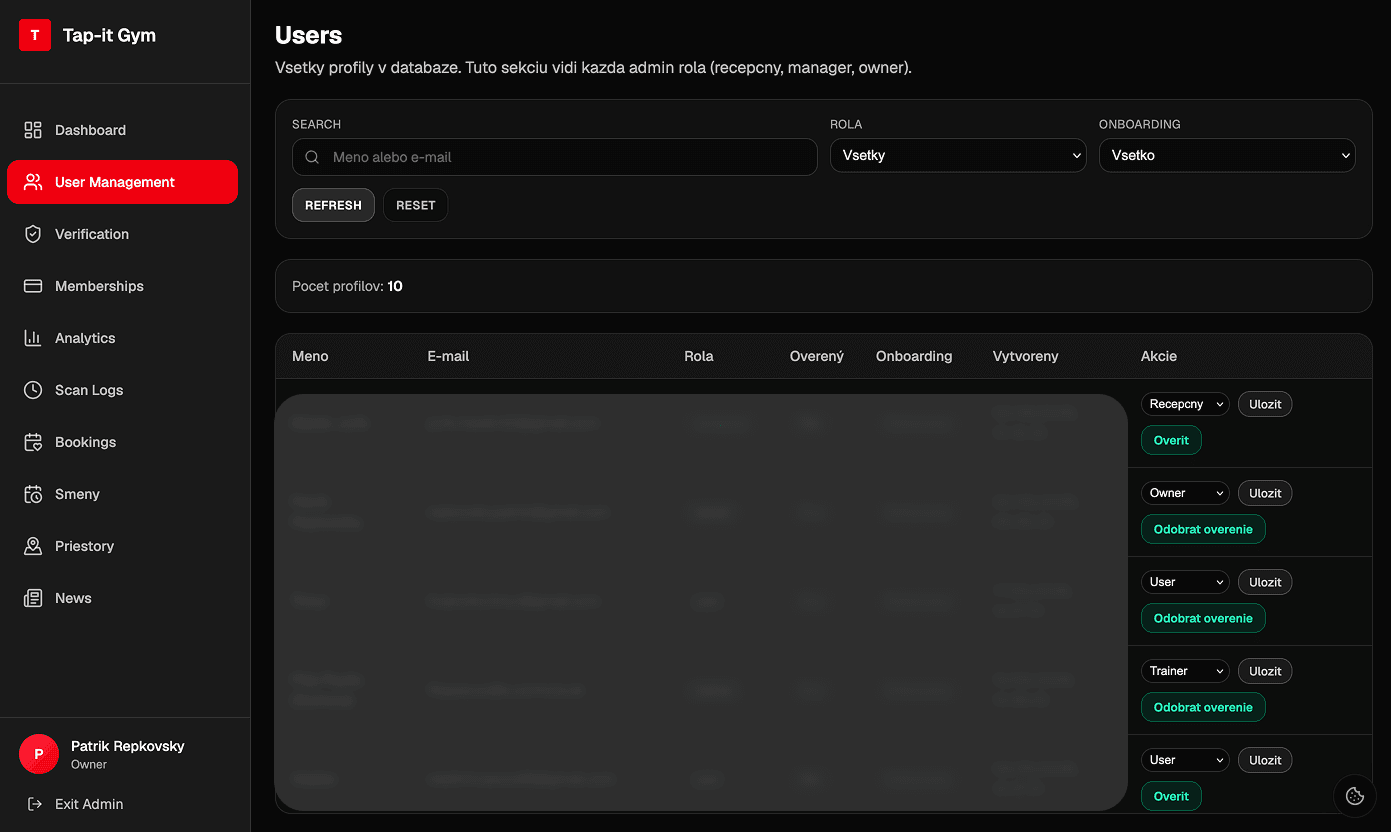1391x832 pixels.
Task: Click the Reset filters button
Action: 415,205
